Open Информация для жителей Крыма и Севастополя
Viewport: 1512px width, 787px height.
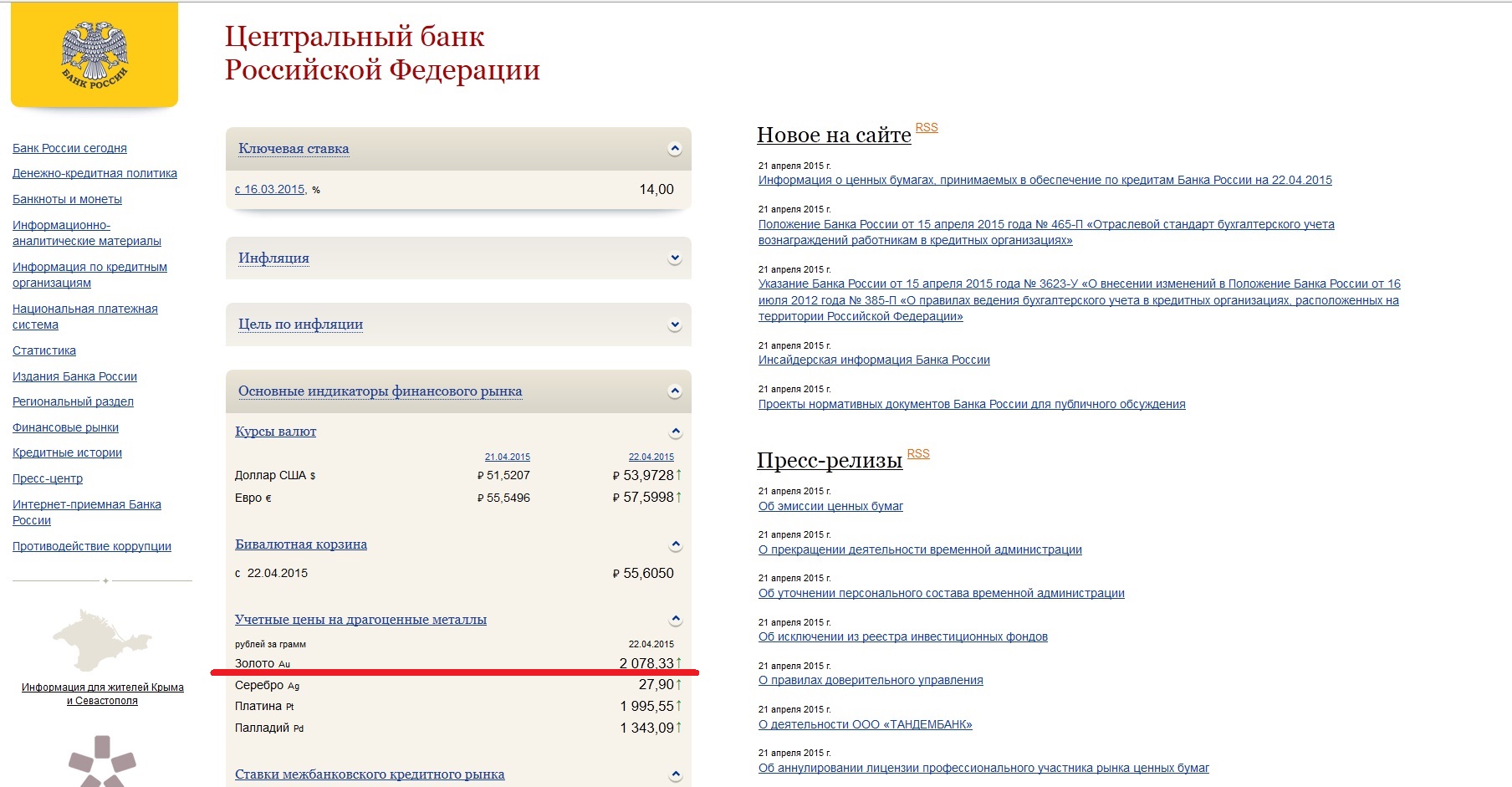point(102,693)
